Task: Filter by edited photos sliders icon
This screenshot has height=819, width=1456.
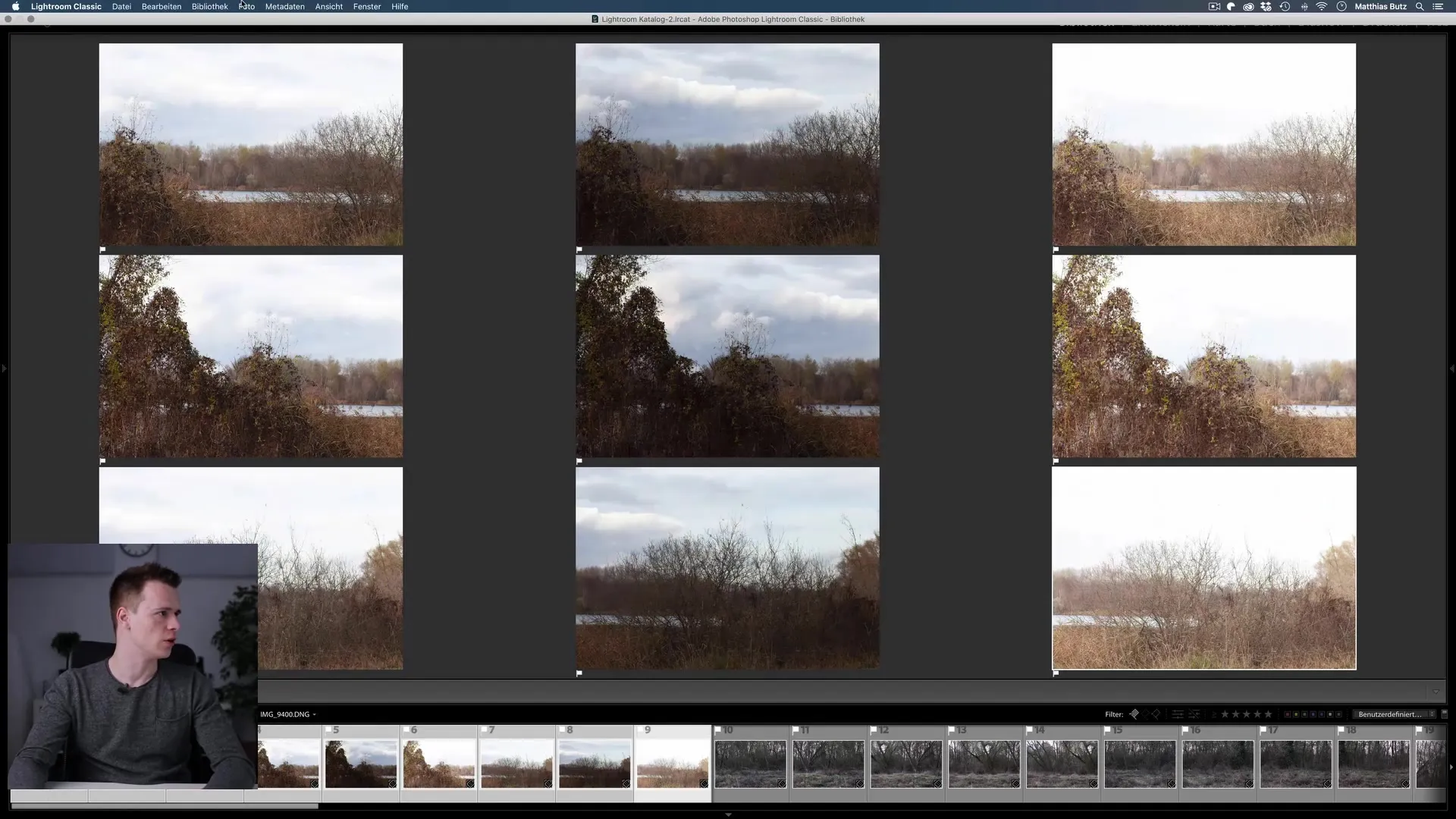Action: click(x=1178, y=714)
